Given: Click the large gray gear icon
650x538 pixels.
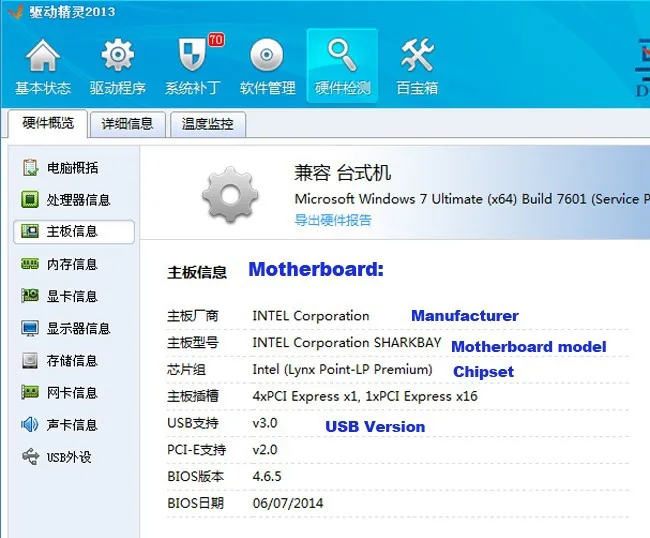Looking at the screenshot, I should coord(230,195).
